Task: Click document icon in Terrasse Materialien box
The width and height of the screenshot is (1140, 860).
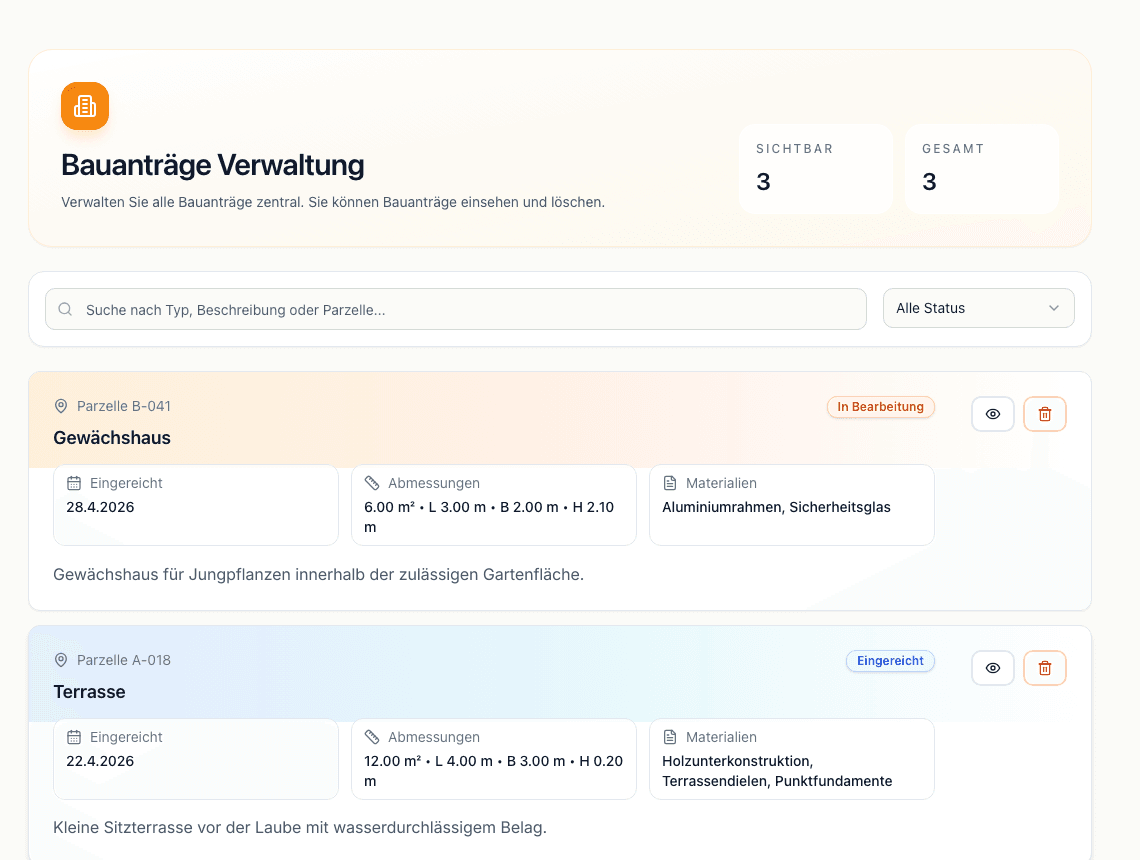Action: click(x=670, y=737)
